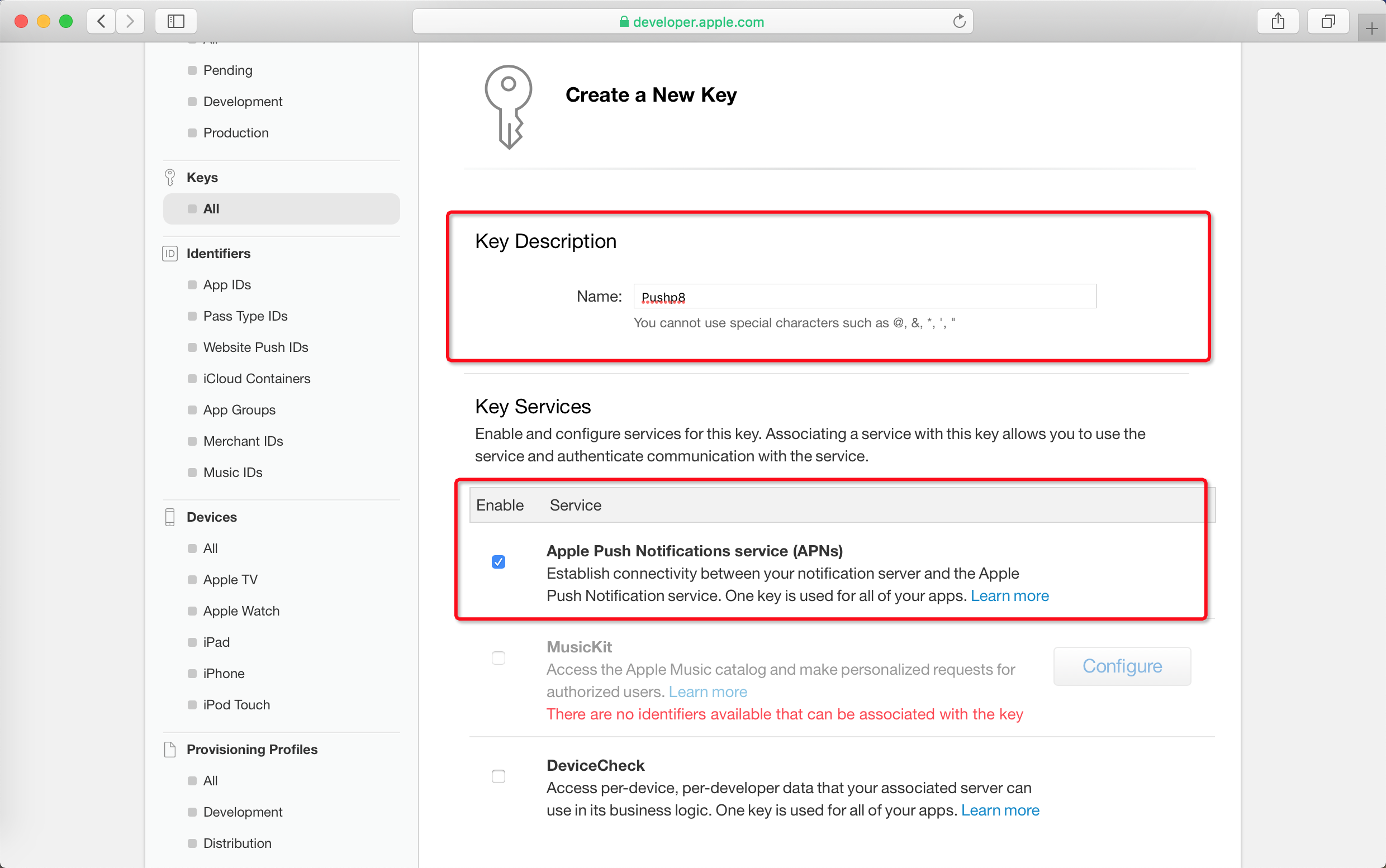Click the Devices section heading

tap(211, 517)
